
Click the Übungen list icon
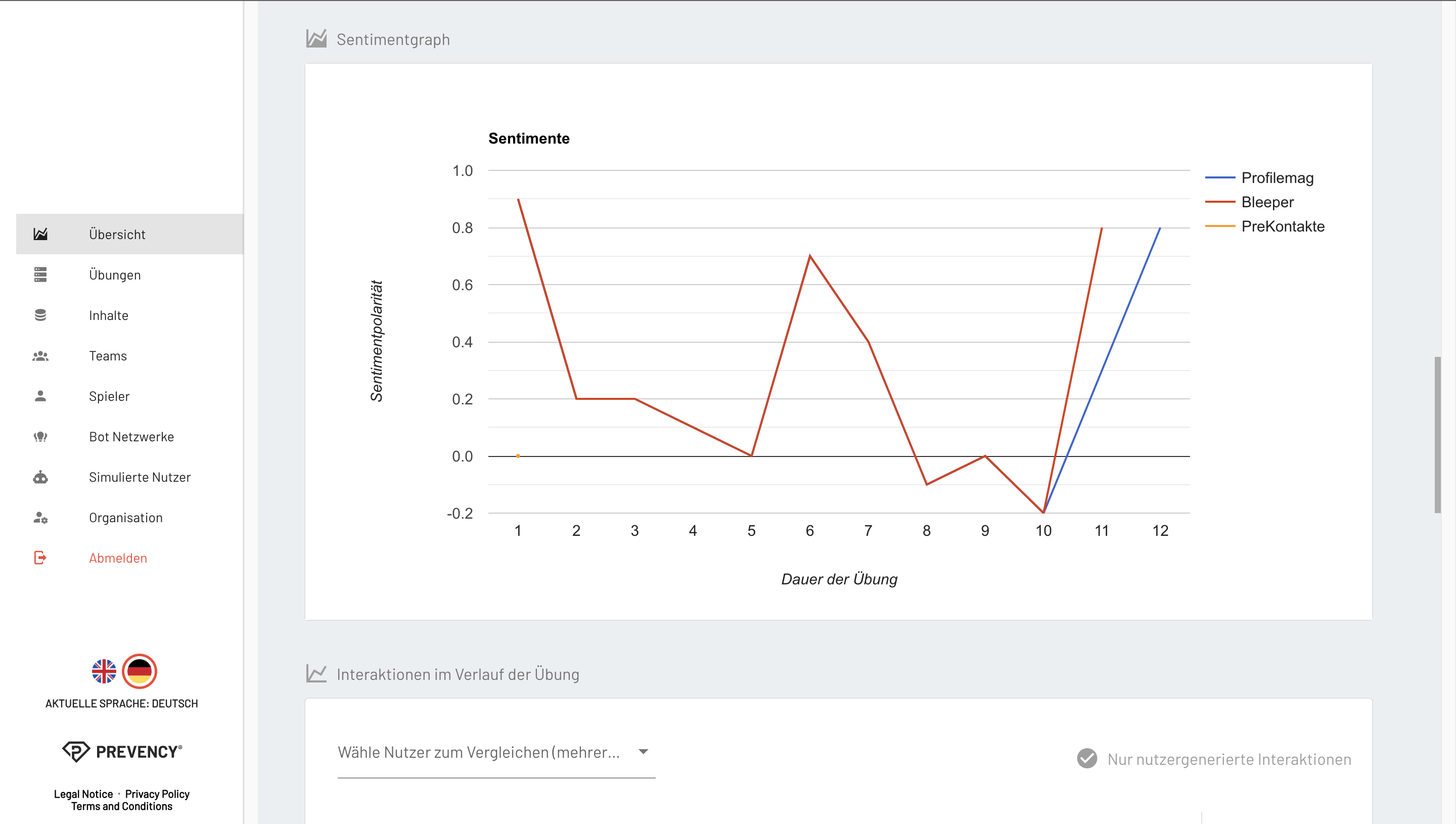click(x=40, y=274)
